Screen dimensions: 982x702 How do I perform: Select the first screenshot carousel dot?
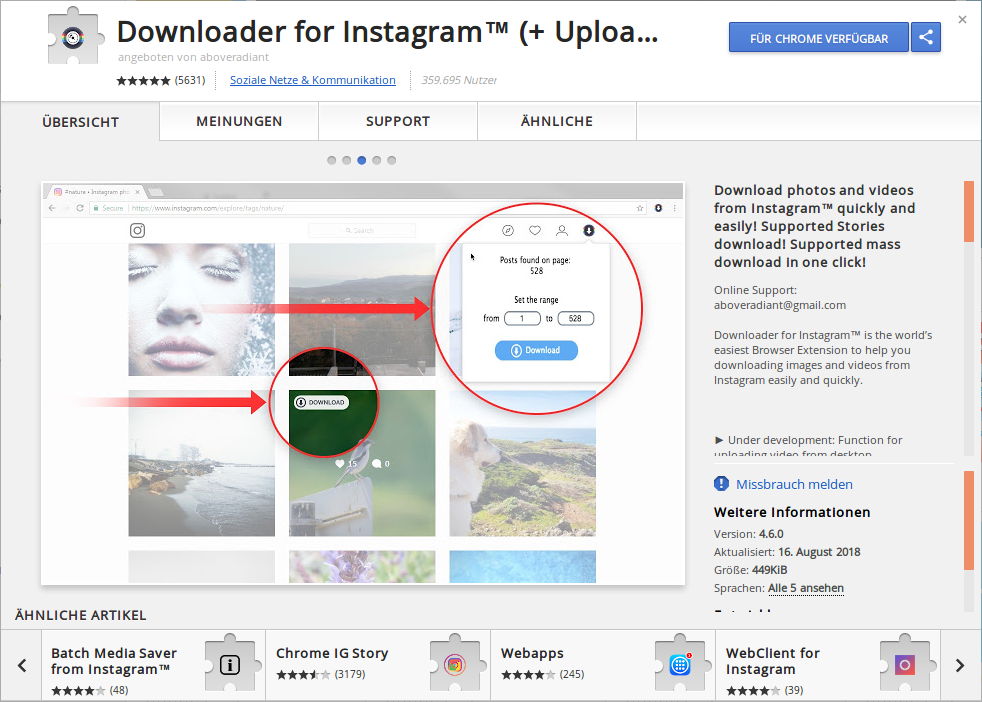click(x=331, y=160)
